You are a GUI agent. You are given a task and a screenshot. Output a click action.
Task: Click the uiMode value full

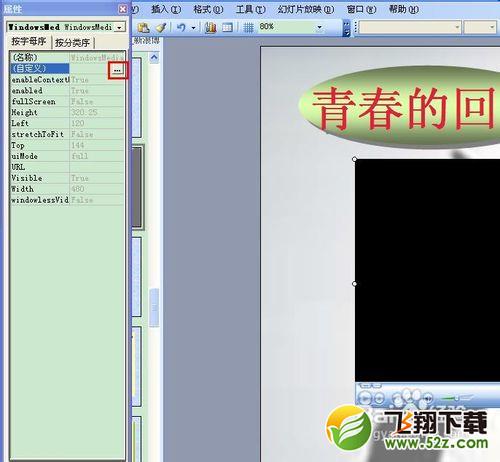79,156
